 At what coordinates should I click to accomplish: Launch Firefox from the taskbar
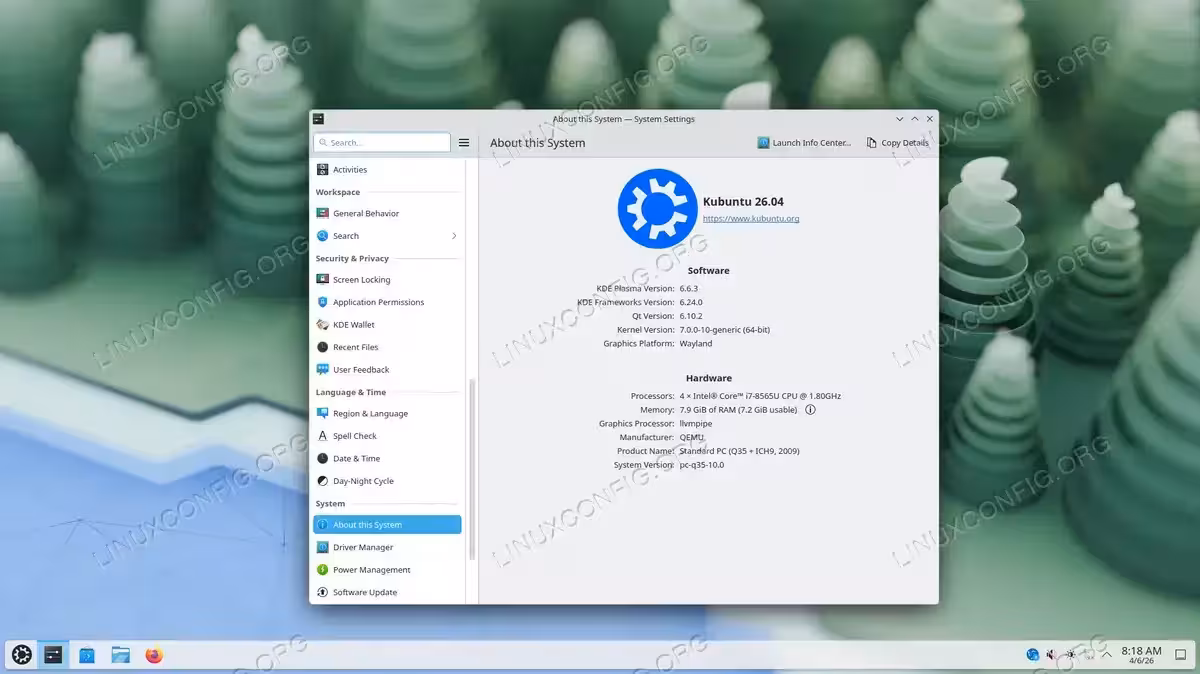(x=154, y=655)
